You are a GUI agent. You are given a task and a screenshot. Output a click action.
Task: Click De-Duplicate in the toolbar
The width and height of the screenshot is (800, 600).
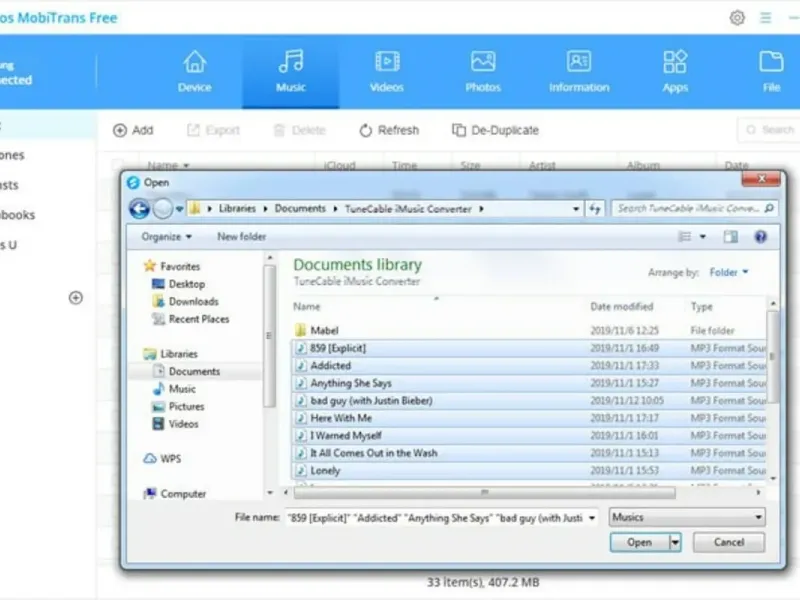(495, 131)
